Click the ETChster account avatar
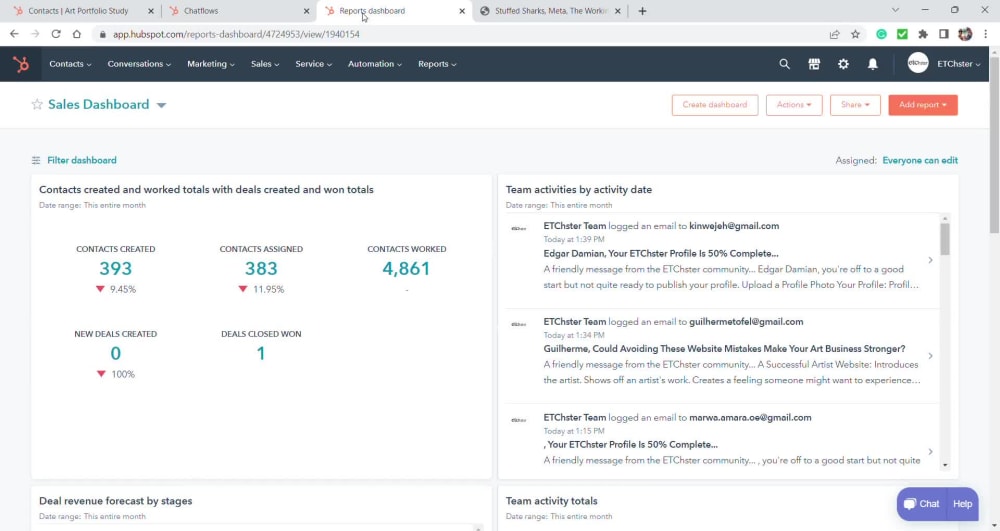The width and height of the screenshot is (1000, 531). [x=918, y=63]
